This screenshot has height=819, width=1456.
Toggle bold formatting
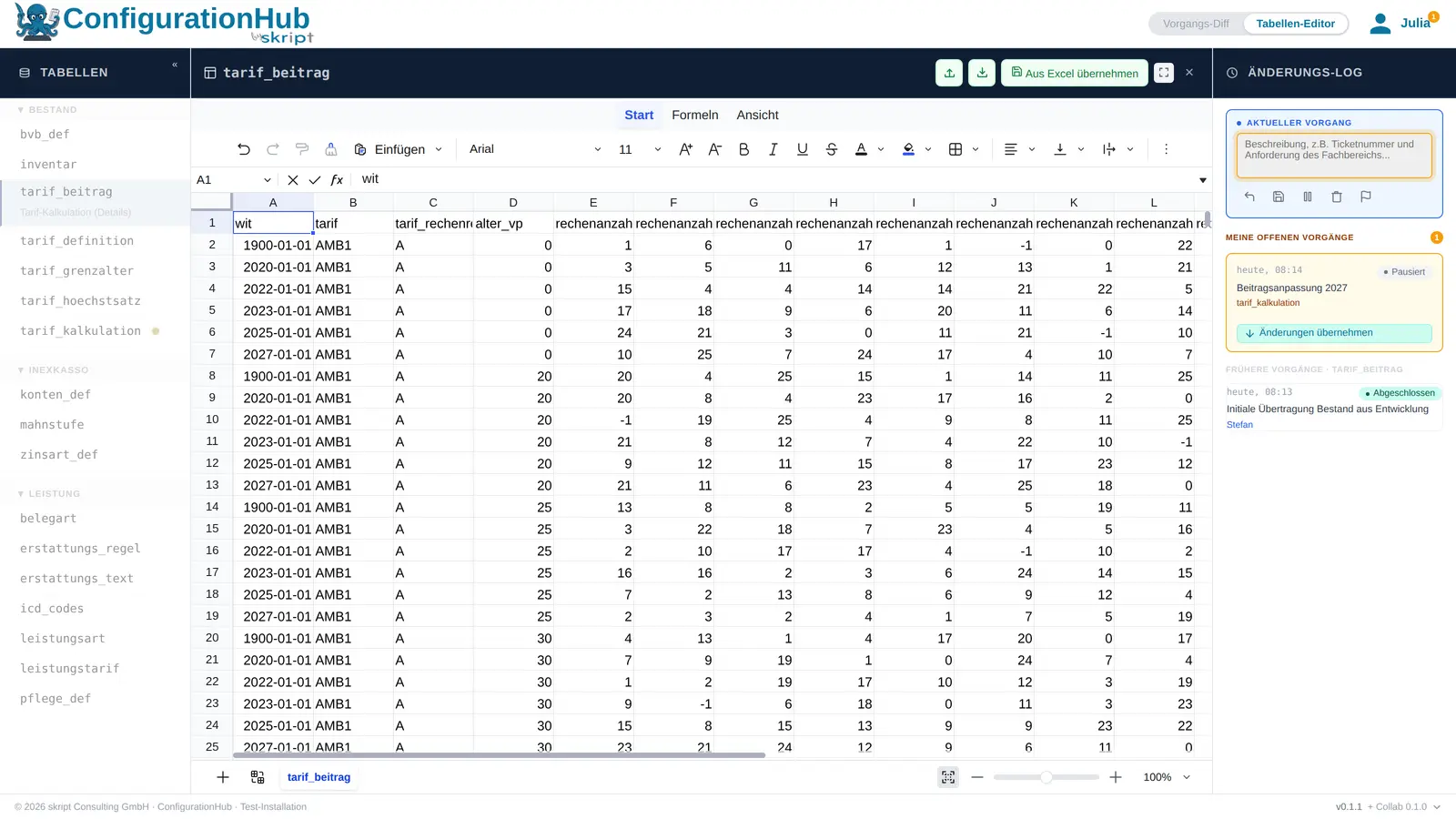coord(744,149)
